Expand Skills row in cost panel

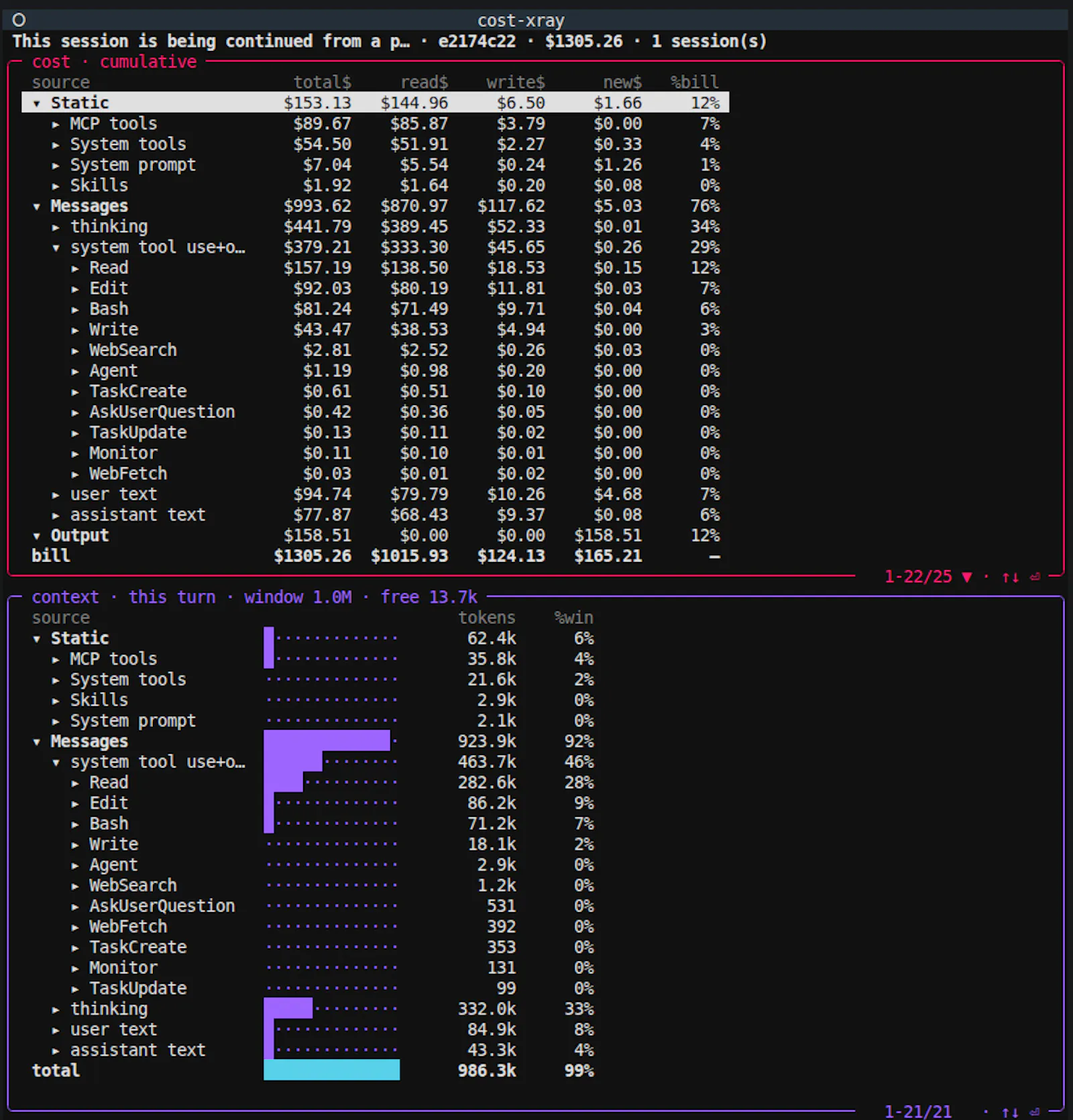pos(56,186)
